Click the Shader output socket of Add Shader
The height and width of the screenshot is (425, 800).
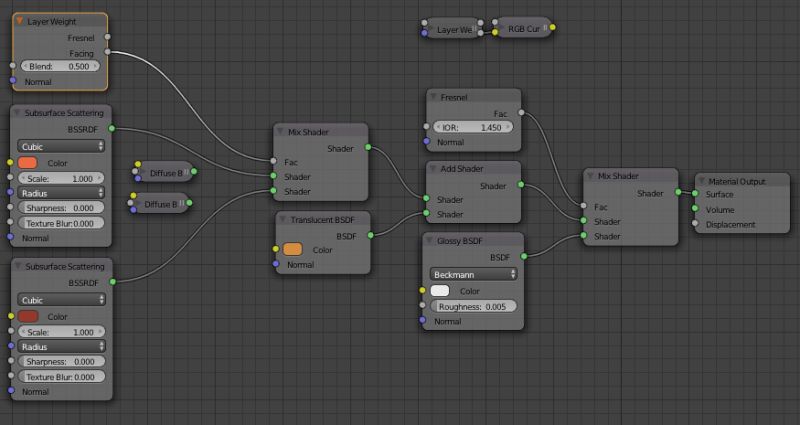click(521, 184)
